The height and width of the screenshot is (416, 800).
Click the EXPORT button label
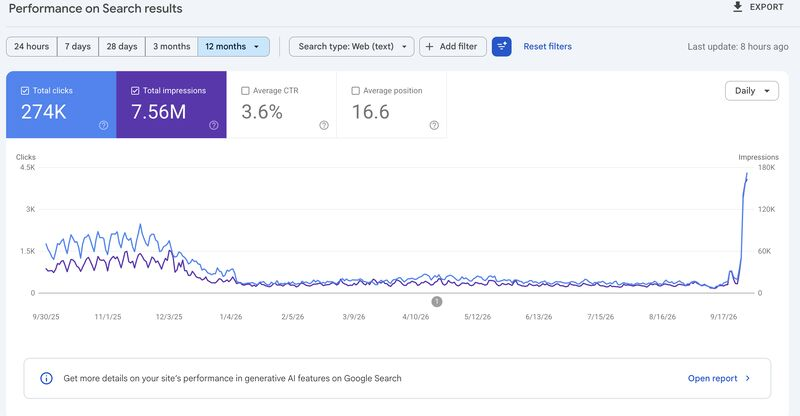tap(766, 7)
